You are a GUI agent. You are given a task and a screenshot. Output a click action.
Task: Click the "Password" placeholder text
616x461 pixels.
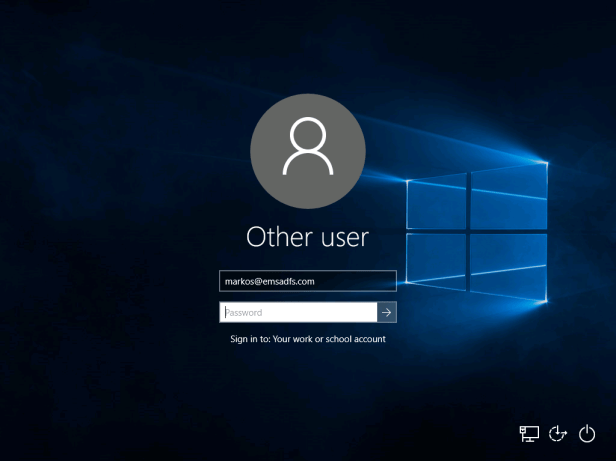coord(243,312)
